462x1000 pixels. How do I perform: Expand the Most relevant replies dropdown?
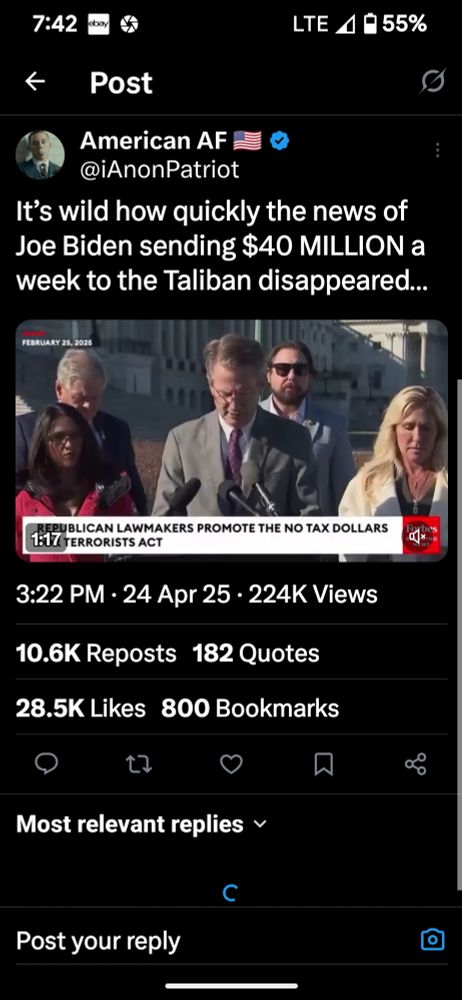(140, 823)
